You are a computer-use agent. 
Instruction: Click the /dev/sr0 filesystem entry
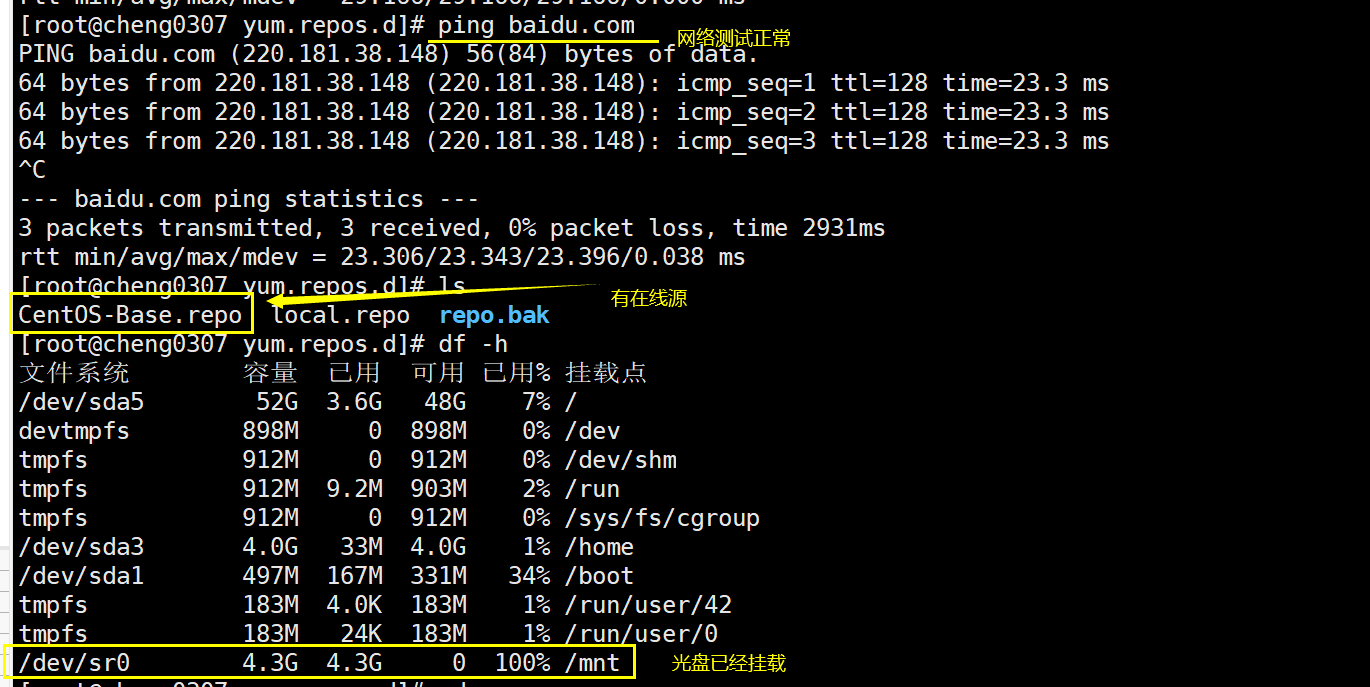coord(74,663)
